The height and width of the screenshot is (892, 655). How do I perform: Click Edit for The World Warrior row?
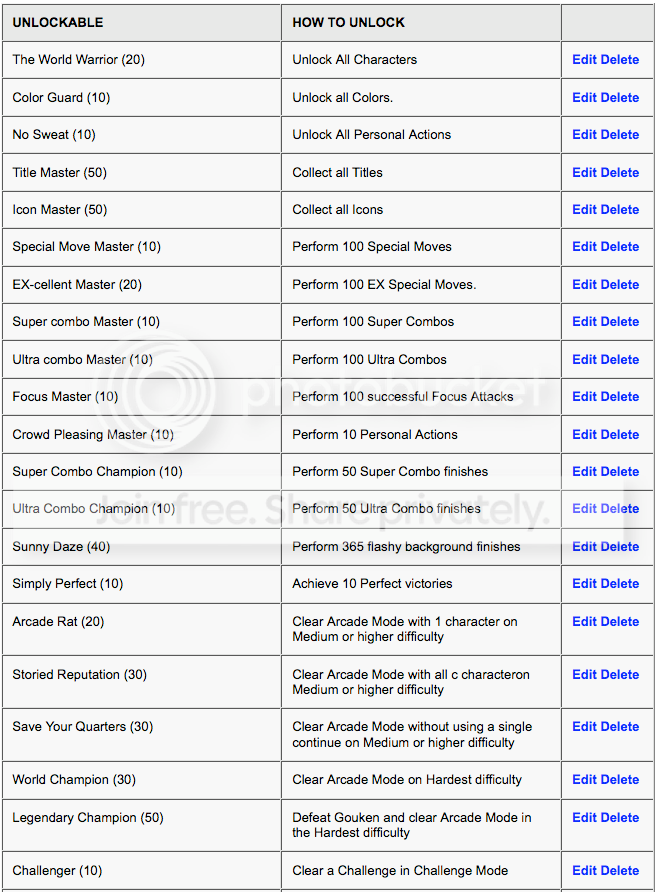pos(584,60)
